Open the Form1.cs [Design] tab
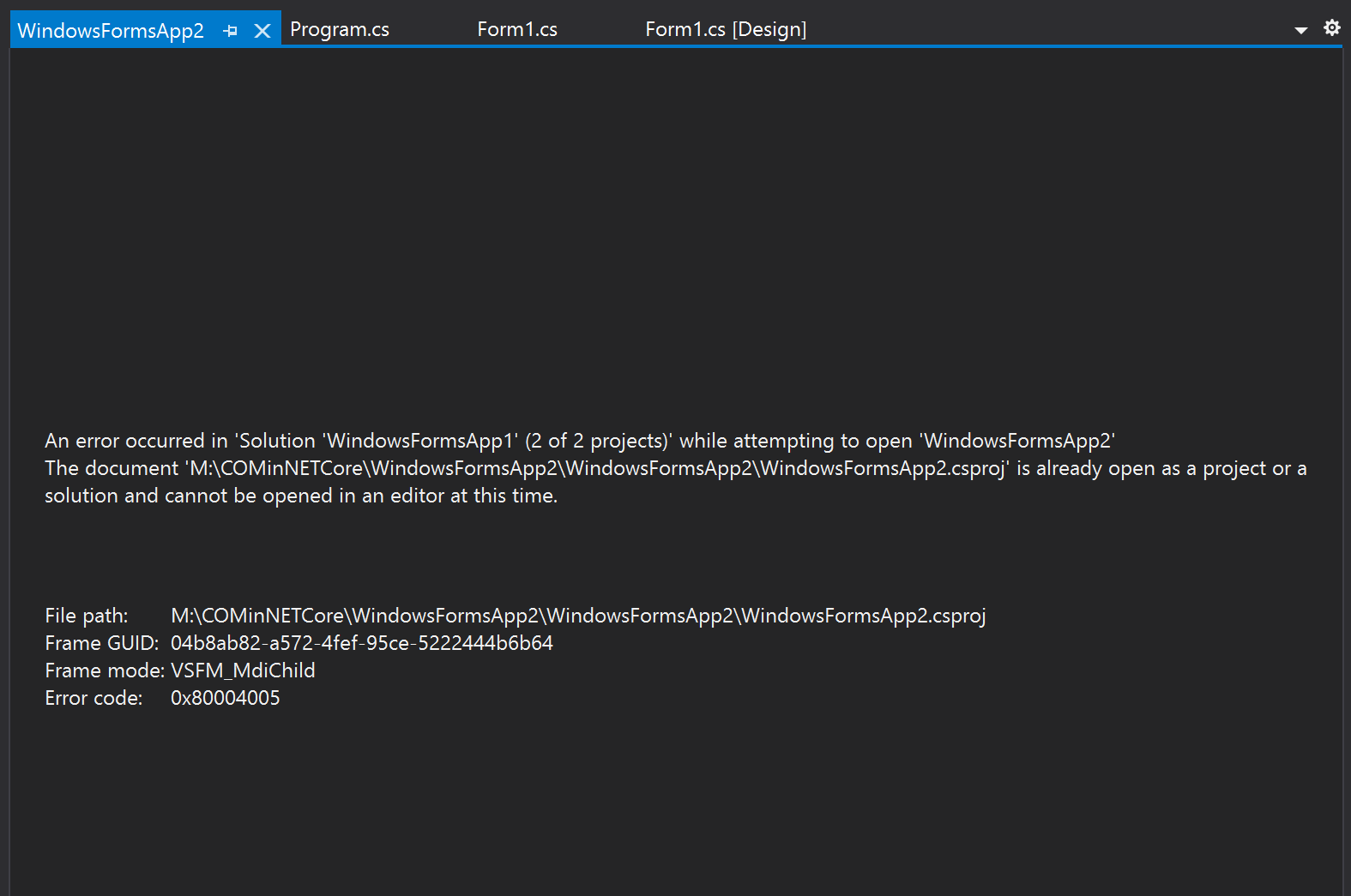Screen dimensions: 1351x896 tap(726, 29)
